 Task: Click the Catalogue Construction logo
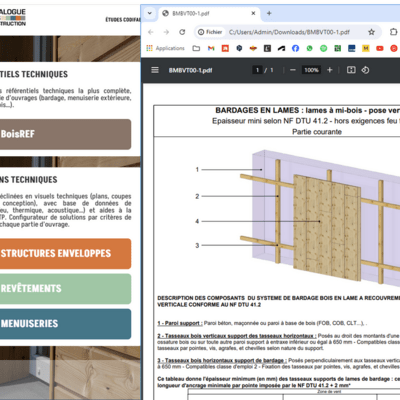pyautogui.click(x=13, y=17)
